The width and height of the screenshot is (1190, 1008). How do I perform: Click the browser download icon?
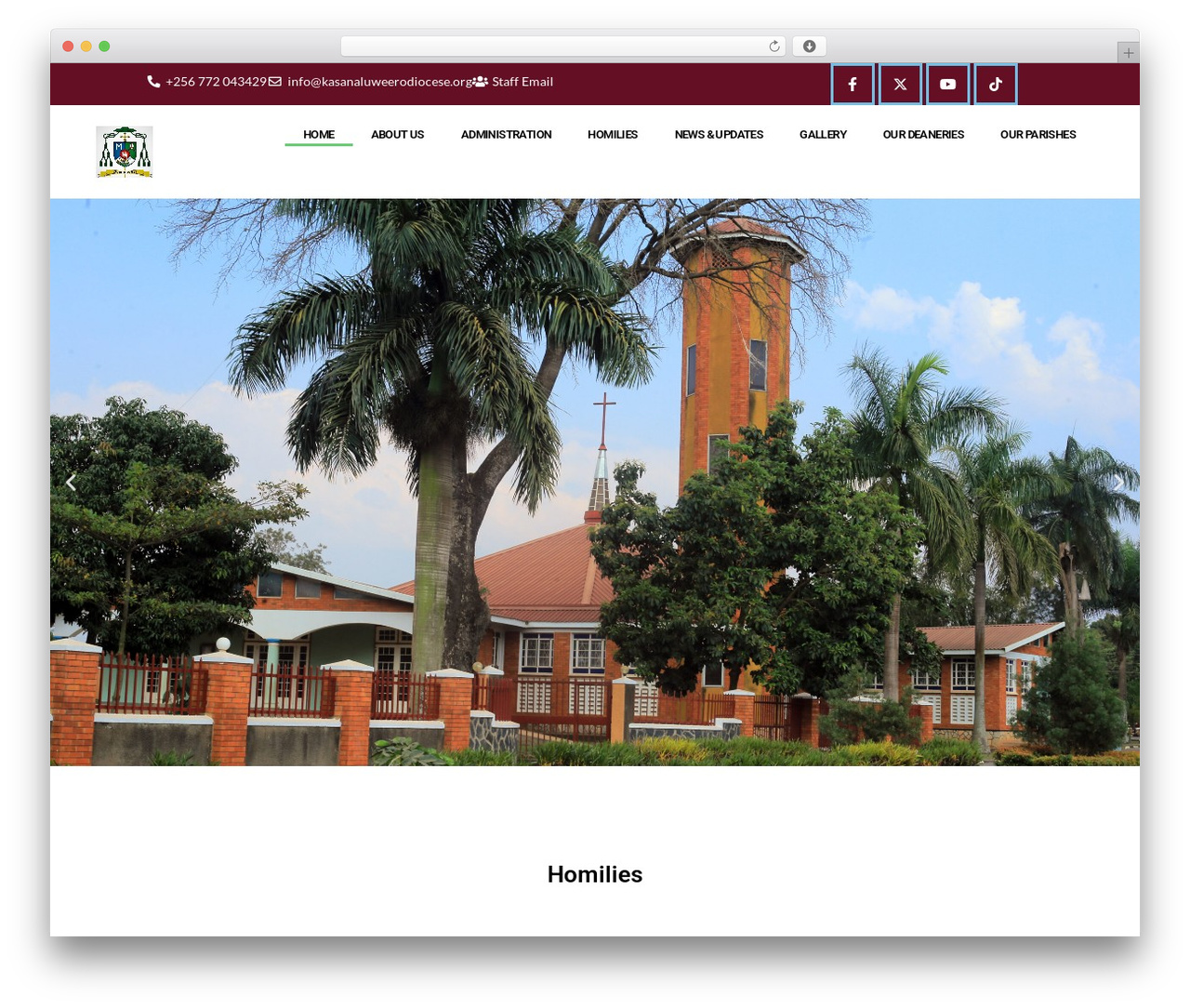pos(809,46)
